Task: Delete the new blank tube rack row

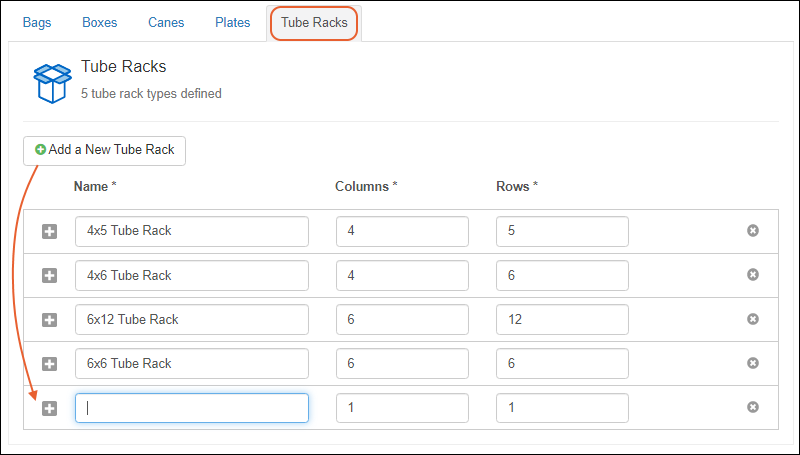Action: click(x=753, y=407)
